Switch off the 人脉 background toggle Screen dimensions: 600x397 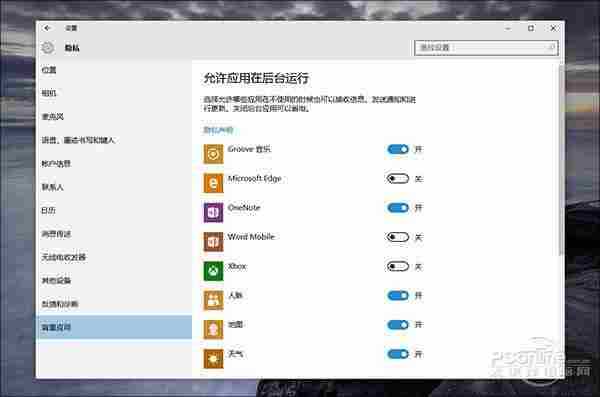click(398, 296)
